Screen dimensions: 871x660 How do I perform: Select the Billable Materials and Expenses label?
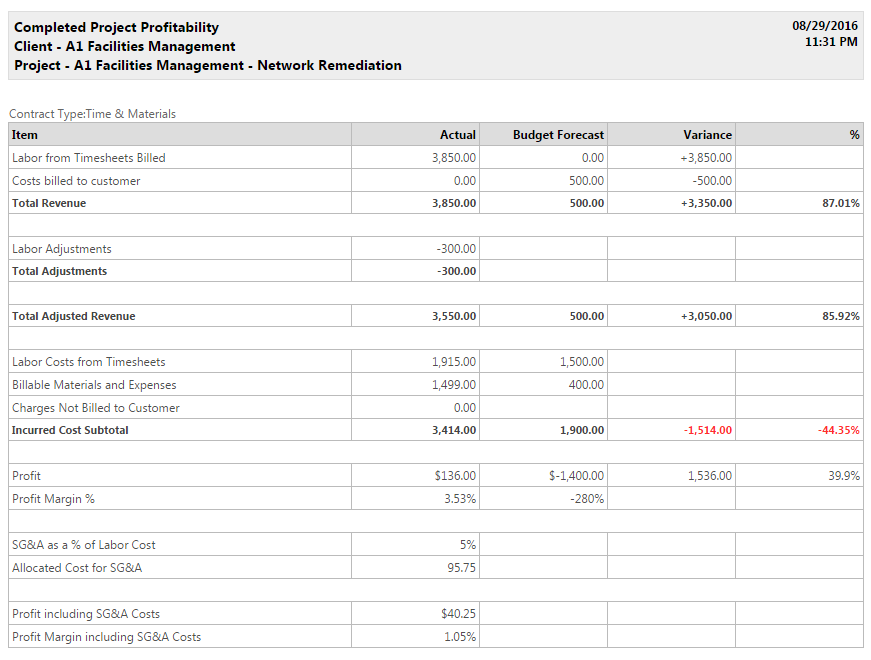coord(94,385)
